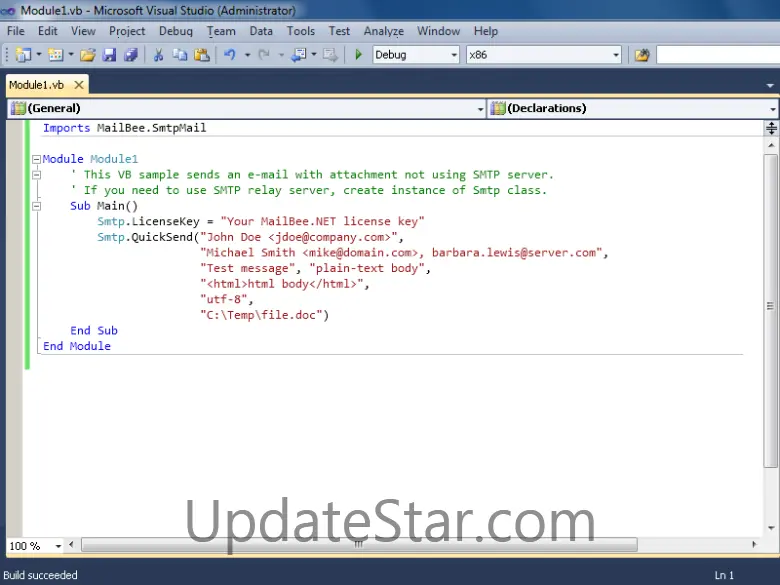The height and width of the screenshot is (585, 780).
Task: Open the File menu
Action: point(15,31)
